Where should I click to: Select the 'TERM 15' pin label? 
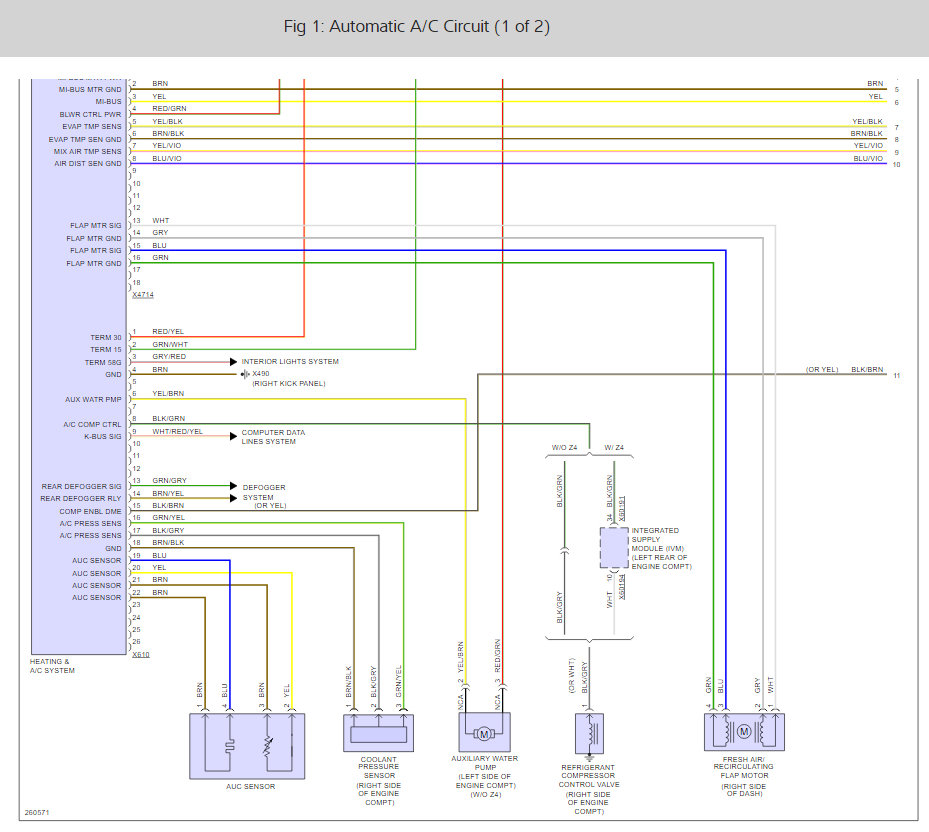point(105,350)
